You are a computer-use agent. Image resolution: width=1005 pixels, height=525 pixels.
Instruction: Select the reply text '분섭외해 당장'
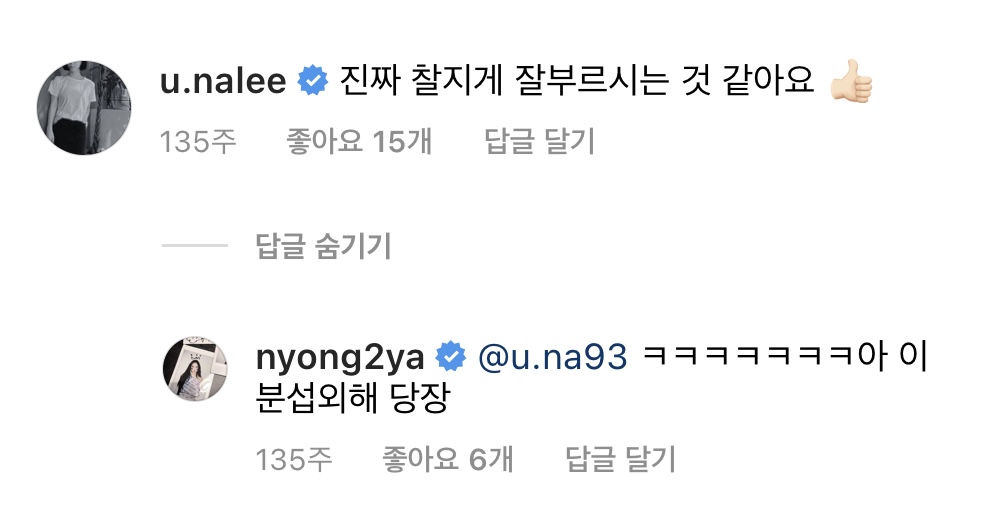[x=353, y=398]
